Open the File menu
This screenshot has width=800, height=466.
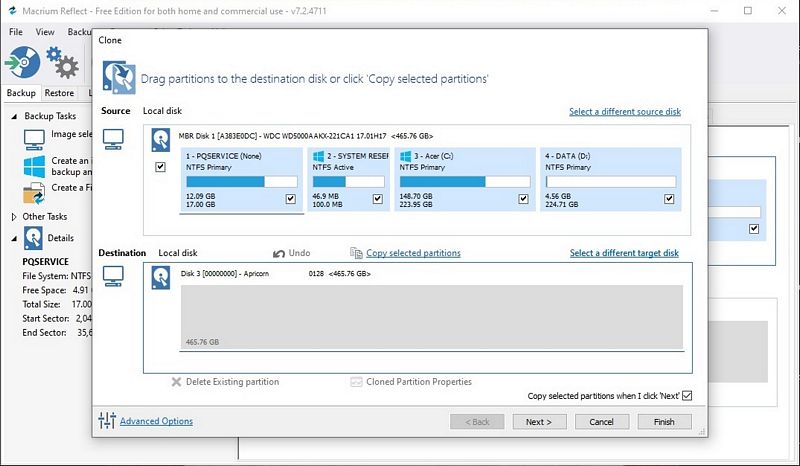point(16,32)
